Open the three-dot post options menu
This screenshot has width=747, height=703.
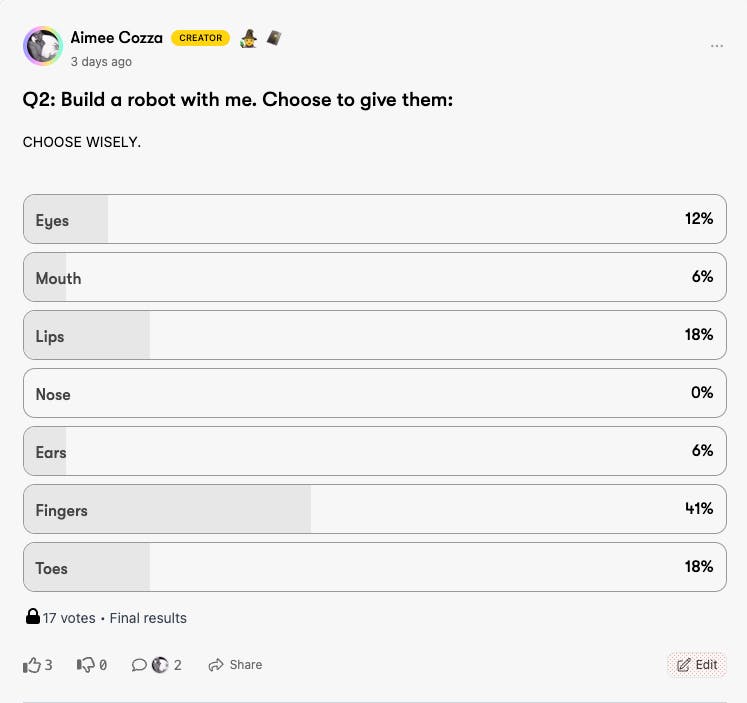tap(716, 46)
